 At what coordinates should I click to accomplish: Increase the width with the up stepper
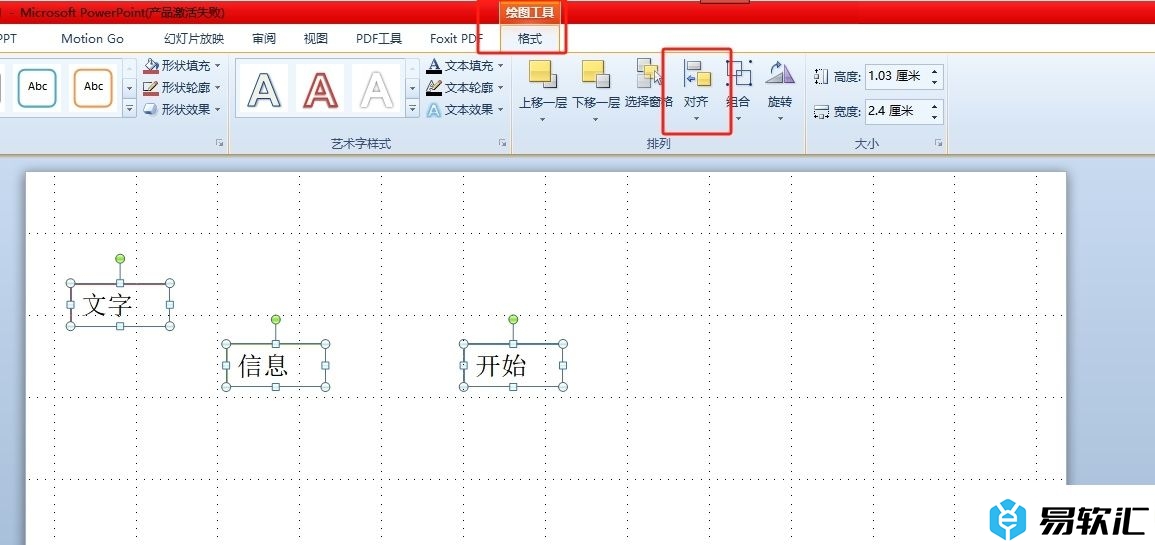(x=935, y=107)
